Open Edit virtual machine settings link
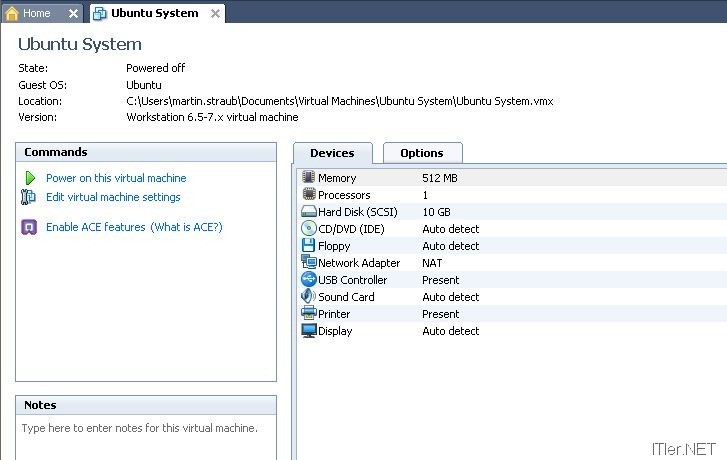This screenshot has height=460, width=727. (113, 197)
